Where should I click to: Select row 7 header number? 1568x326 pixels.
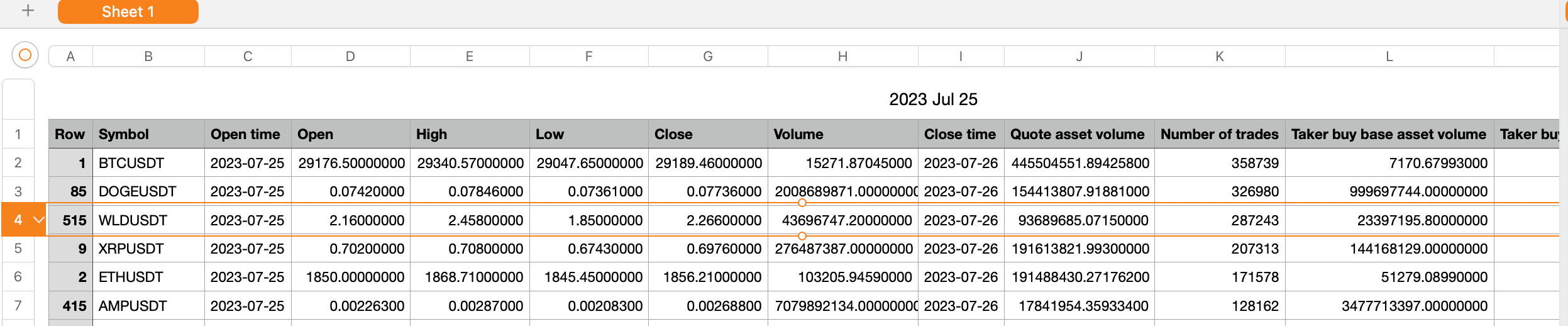click(18, 306)
